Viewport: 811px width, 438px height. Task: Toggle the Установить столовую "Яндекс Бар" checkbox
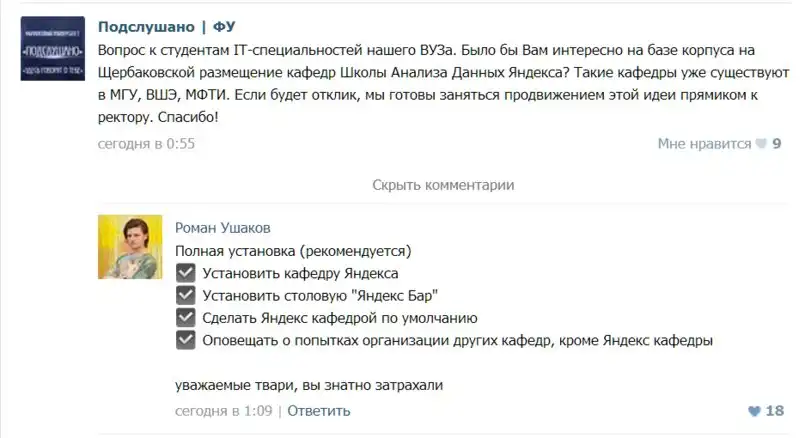pos(184,295)
